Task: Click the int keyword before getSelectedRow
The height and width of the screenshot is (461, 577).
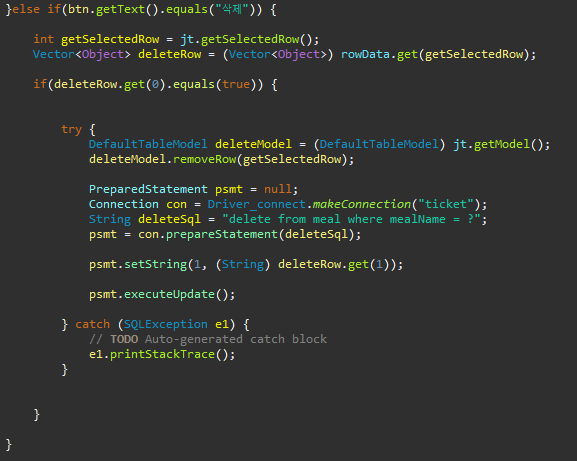Action: point(43,39)
